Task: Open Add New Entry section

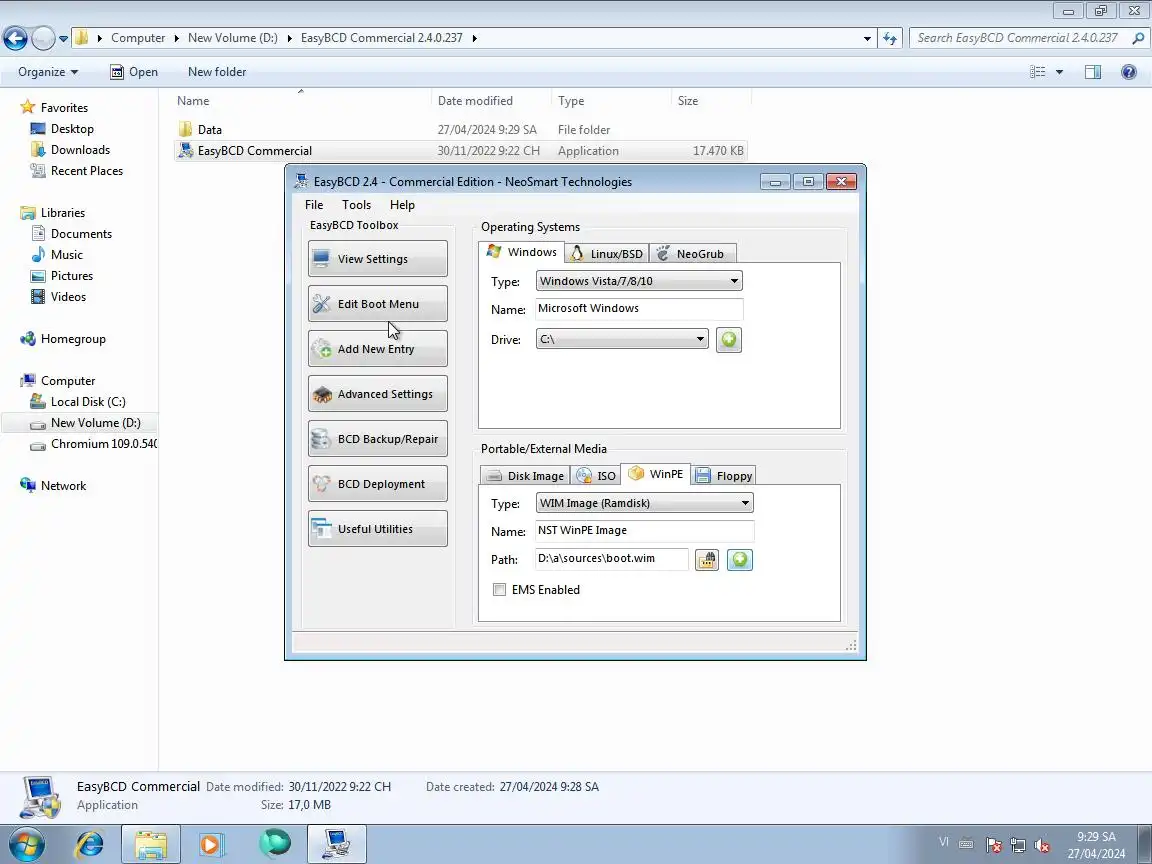Action: click(378, 349)
